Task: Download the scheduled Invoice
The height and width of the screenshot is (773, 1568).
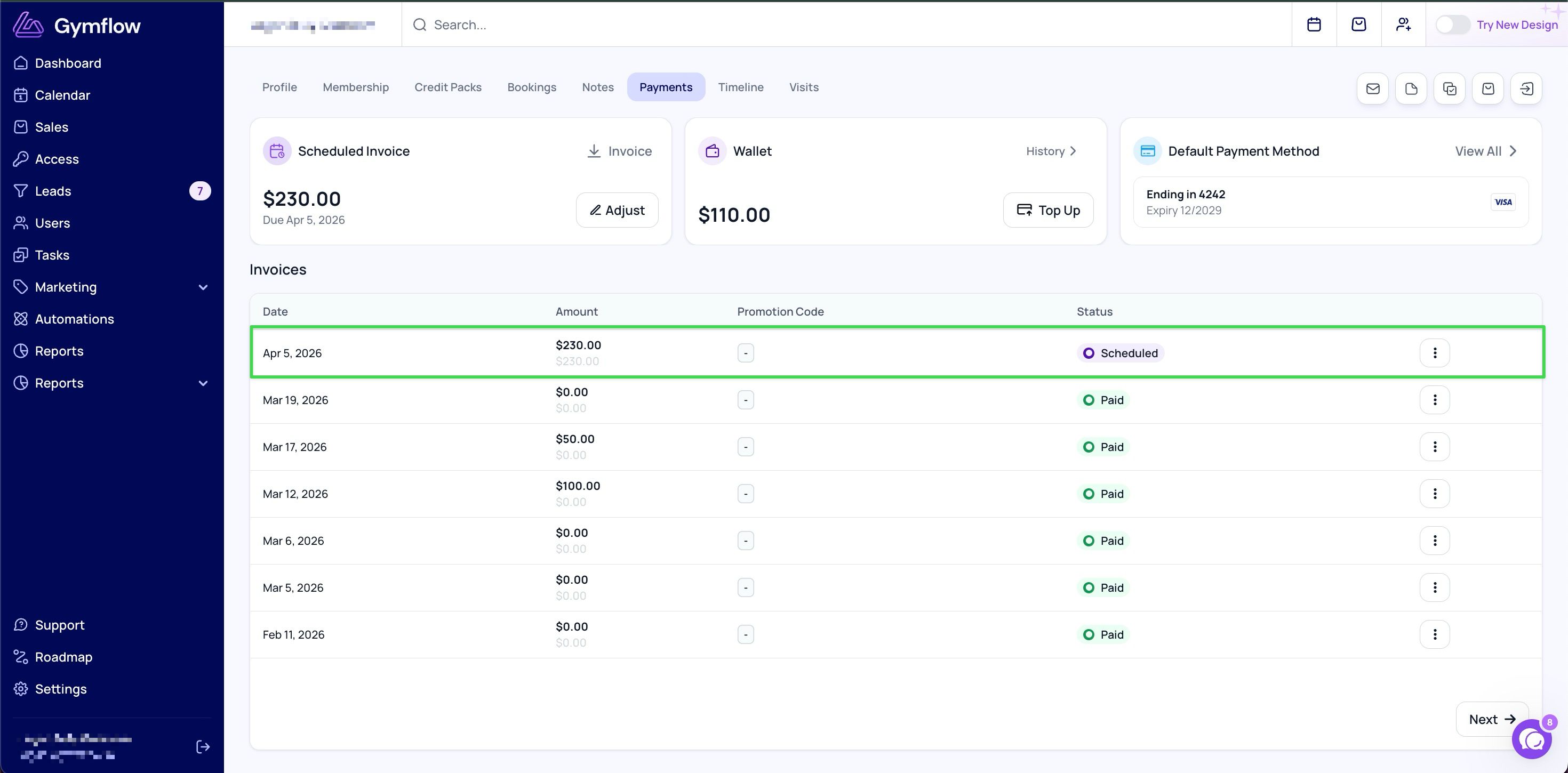Action: pyautogui.click(x=619, y=151)
